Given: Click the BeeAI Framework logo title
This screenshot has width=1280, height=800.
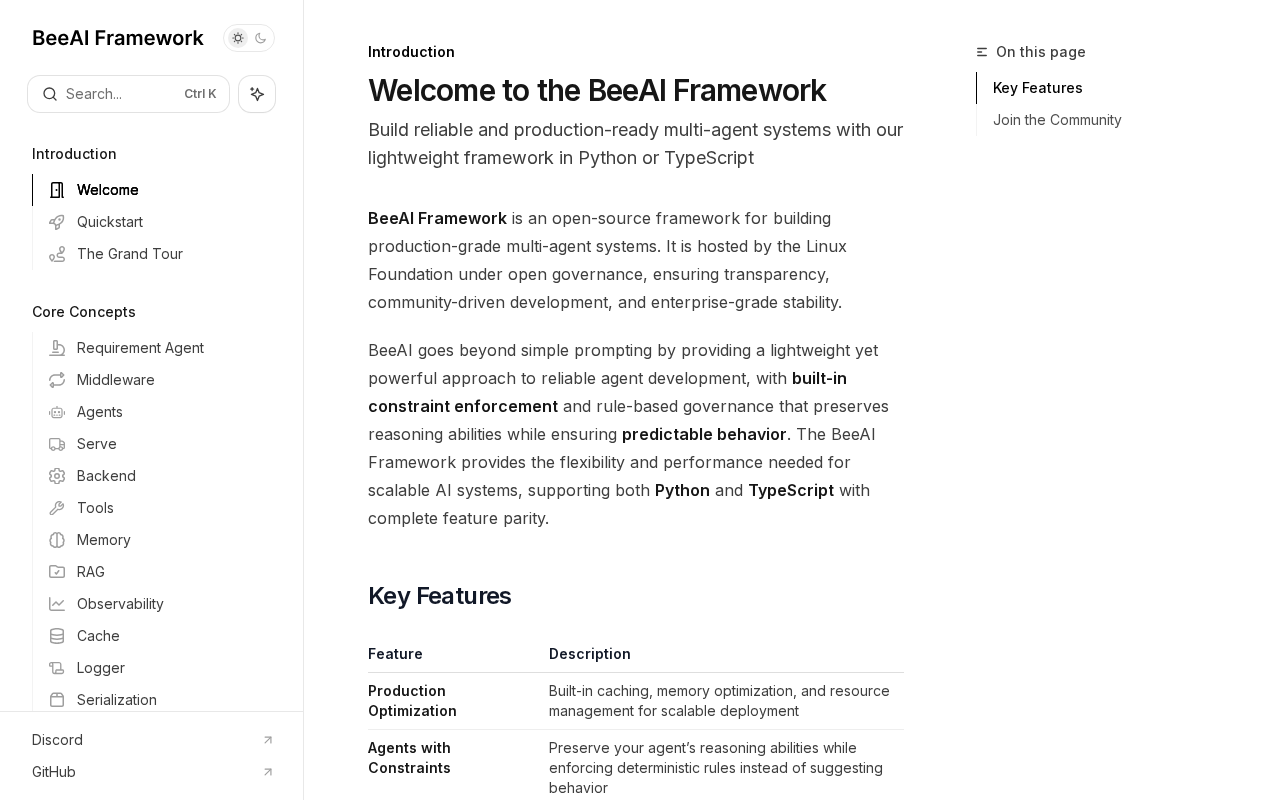Looking at the screenshot, I should point(118,38).
